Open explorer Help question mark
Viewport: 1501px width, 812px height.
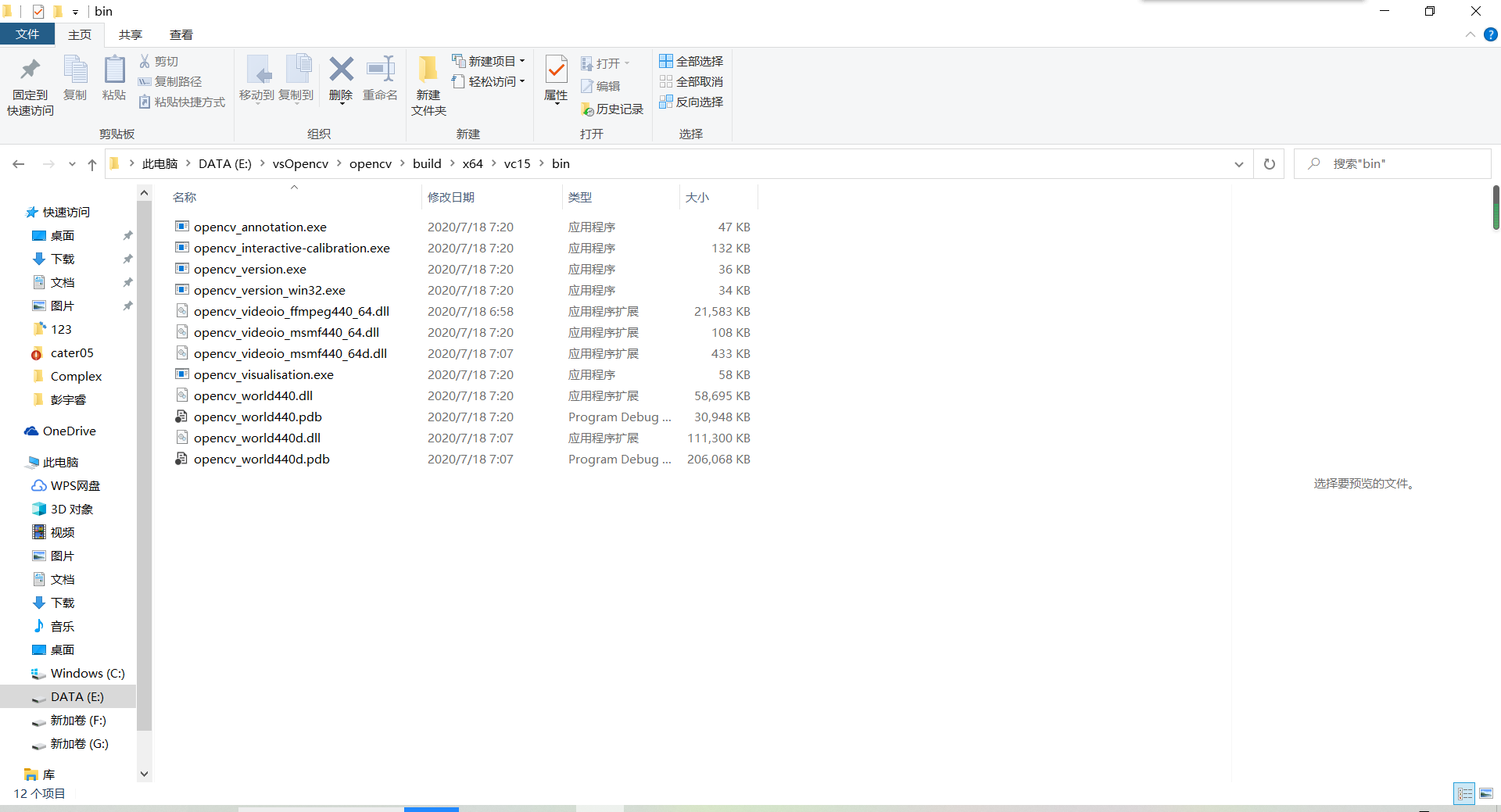click(1491, 34)
